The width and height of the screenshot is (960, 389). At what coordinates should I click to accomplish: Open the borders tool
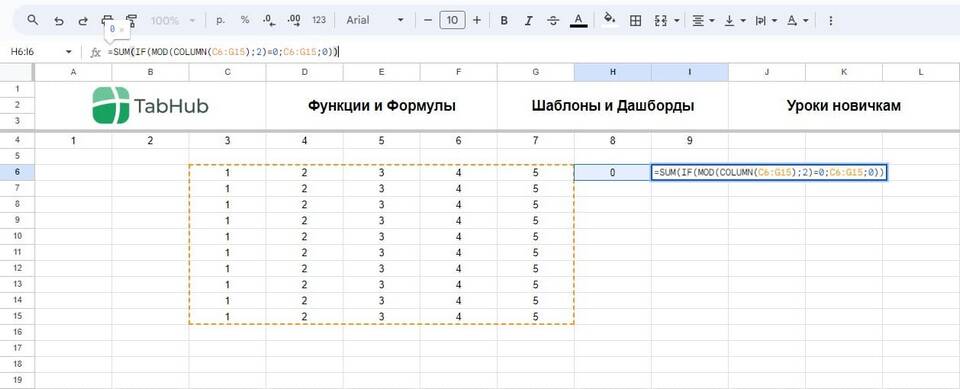click(636, 20)
